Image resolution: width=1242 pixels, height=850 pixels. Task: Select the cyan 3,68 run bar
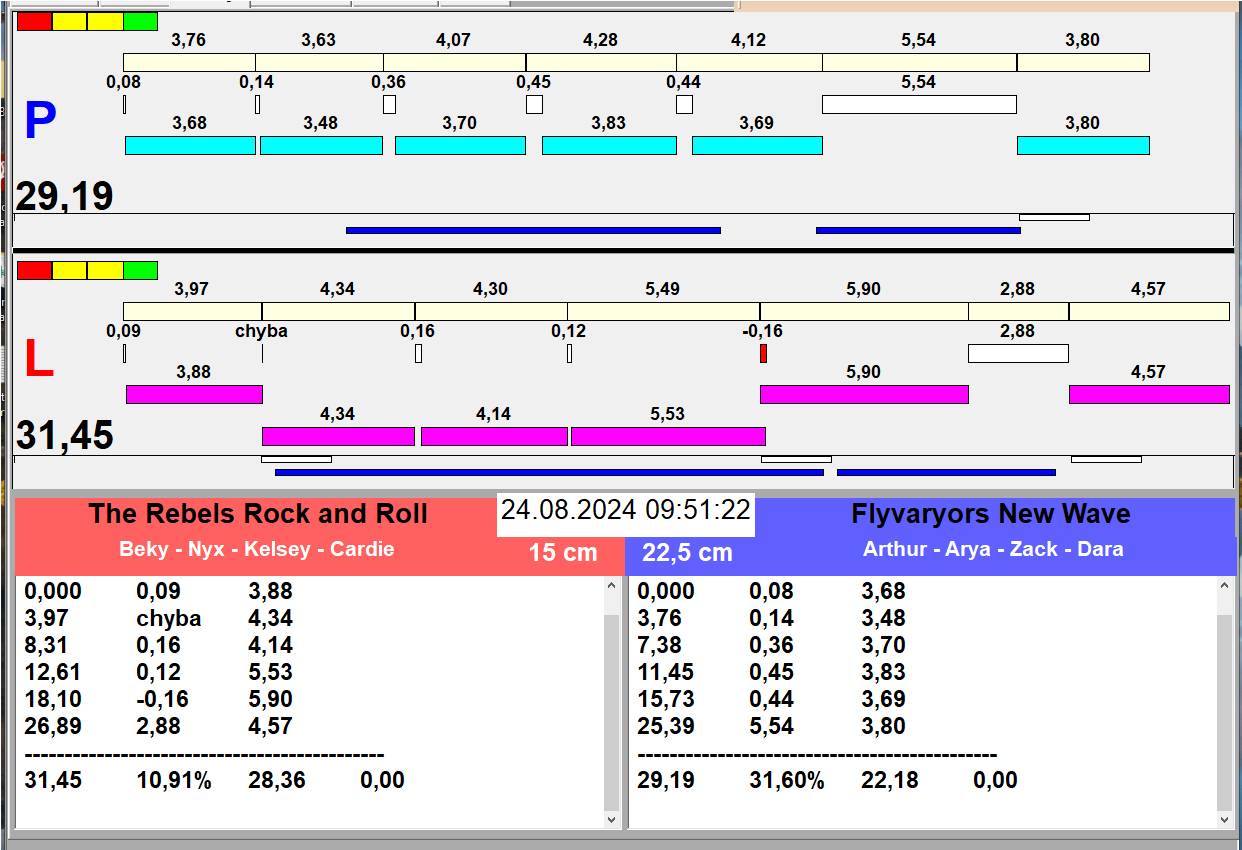pyautogui.click(x=189, y=145)
